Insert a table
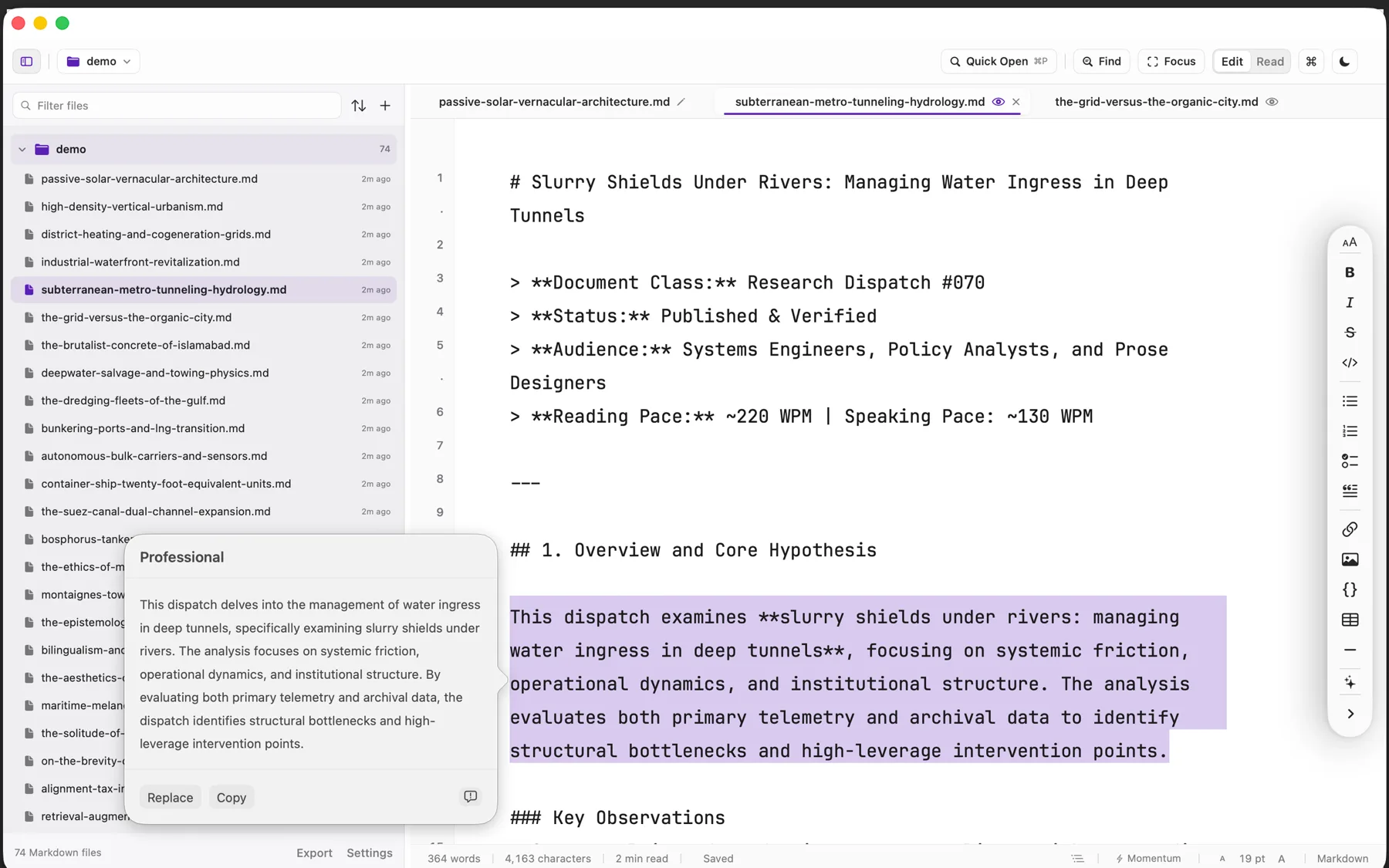 click(1350, 620)
